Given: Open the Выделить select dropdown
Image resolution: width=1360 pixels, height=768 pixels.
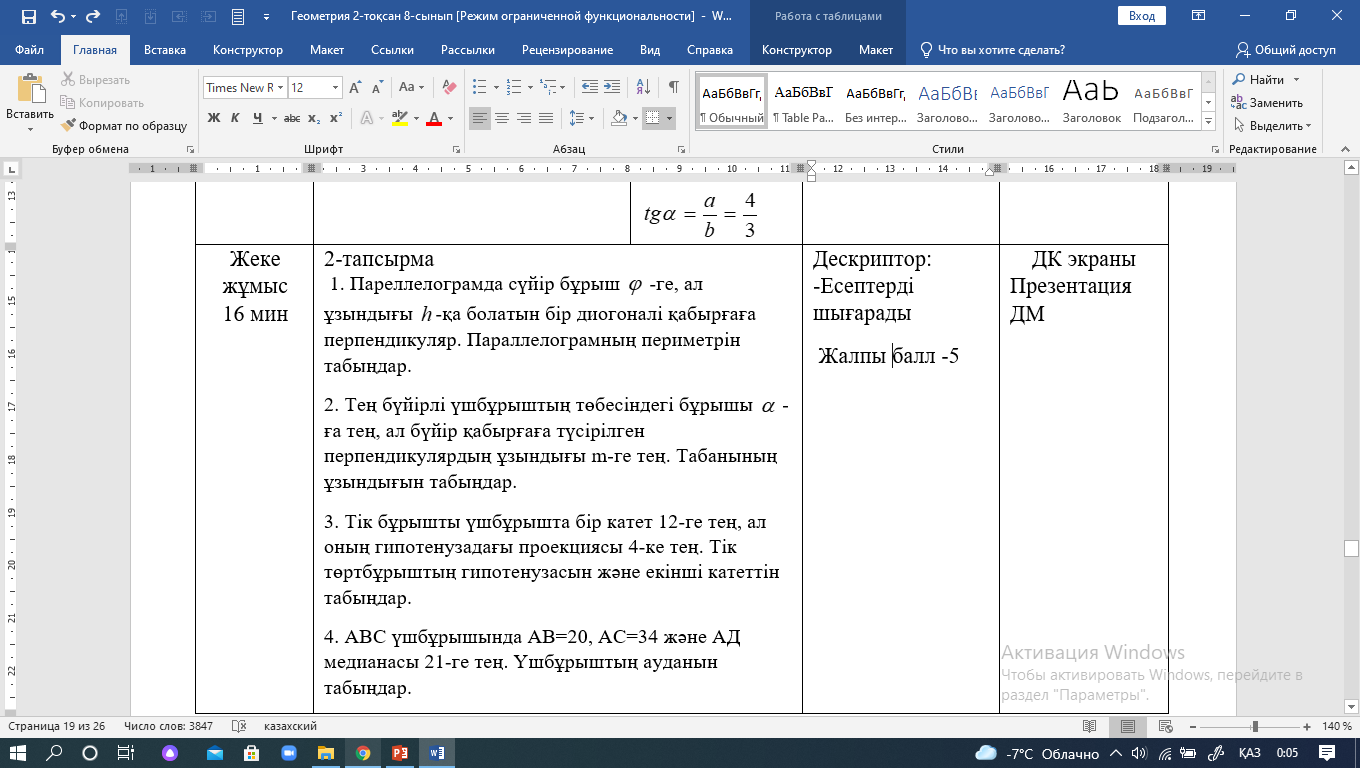Looking at the screenshot, I should (1273, 125).
